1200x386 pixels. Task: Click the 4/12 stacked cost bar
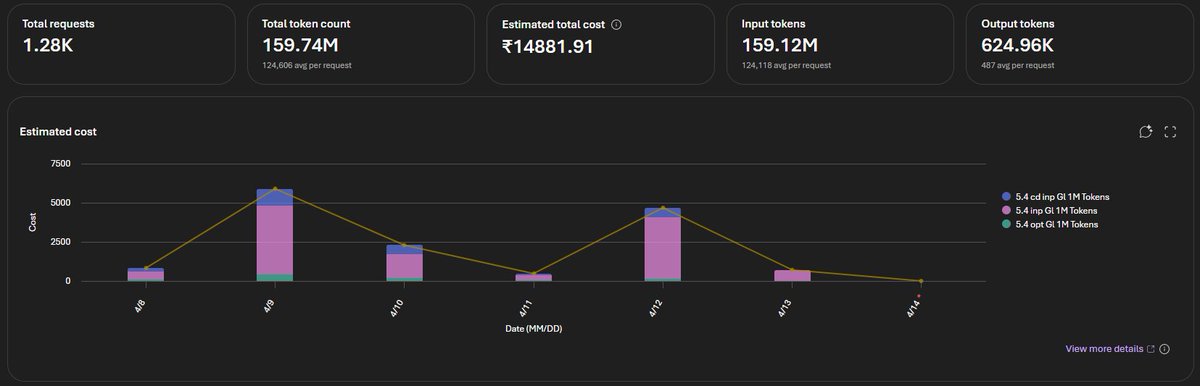click(x=663, y=245)
